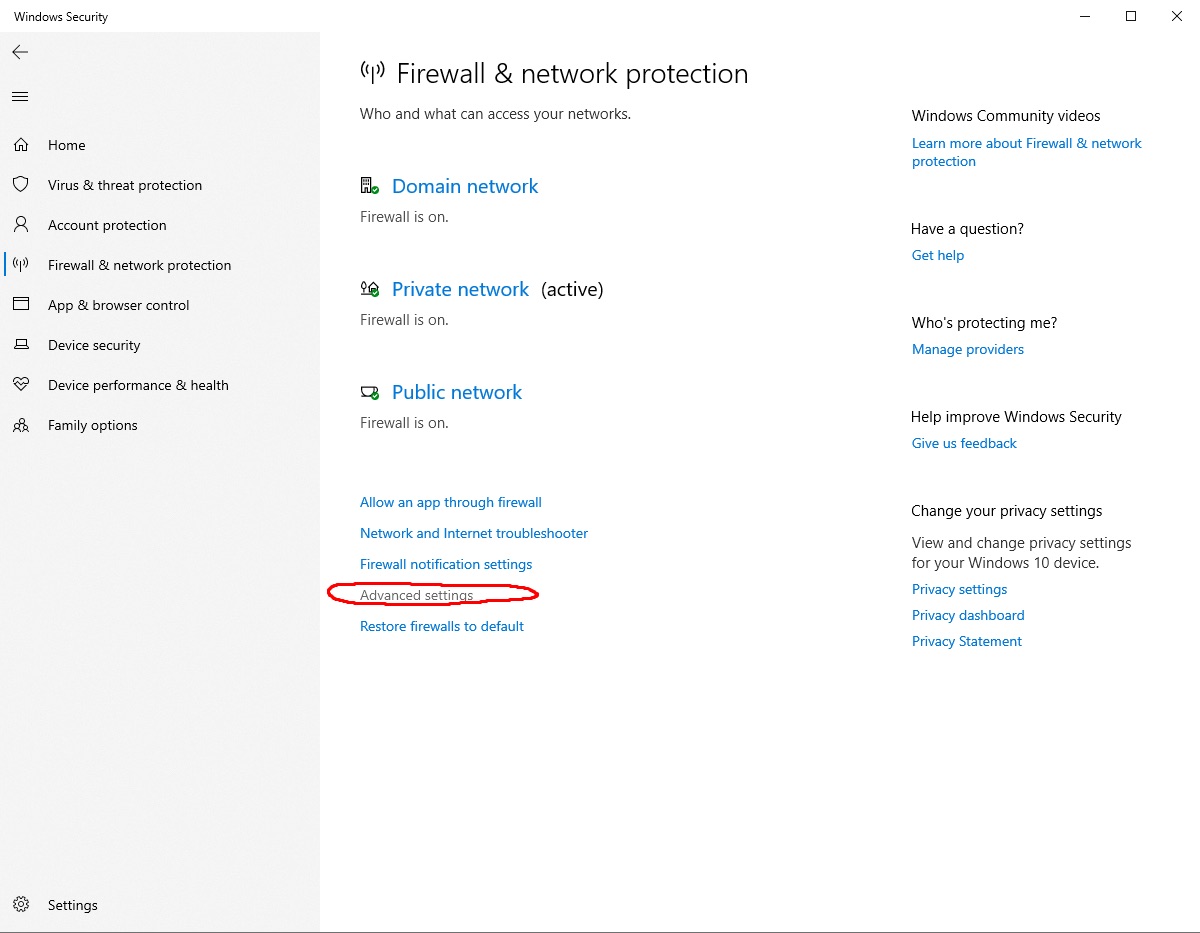
Task: Open the Privacy settings link
Action: pos(960,589)
